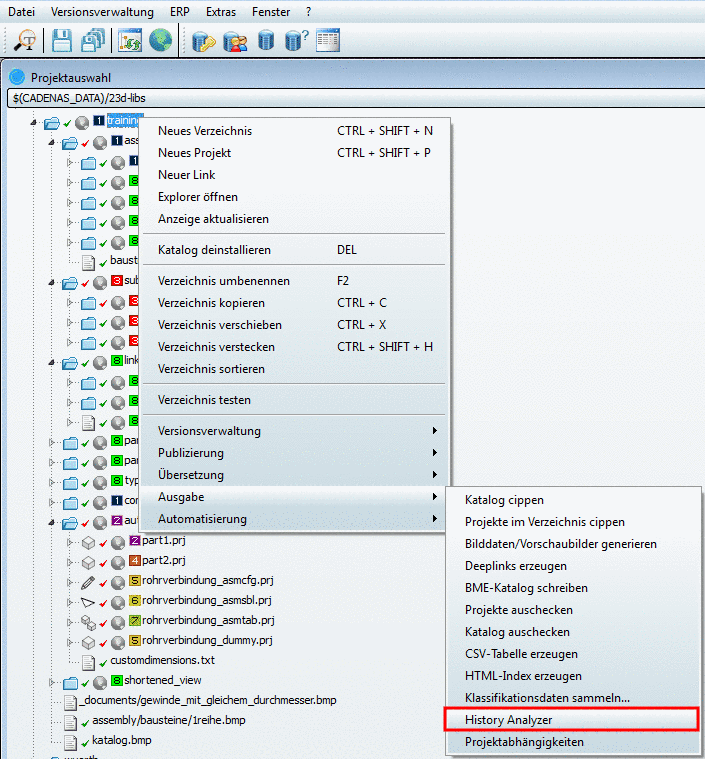The image size is (705, 759).
Task: Click the $(CADENAS_DATA)/23d-libs path field
Action: (356, 98)
